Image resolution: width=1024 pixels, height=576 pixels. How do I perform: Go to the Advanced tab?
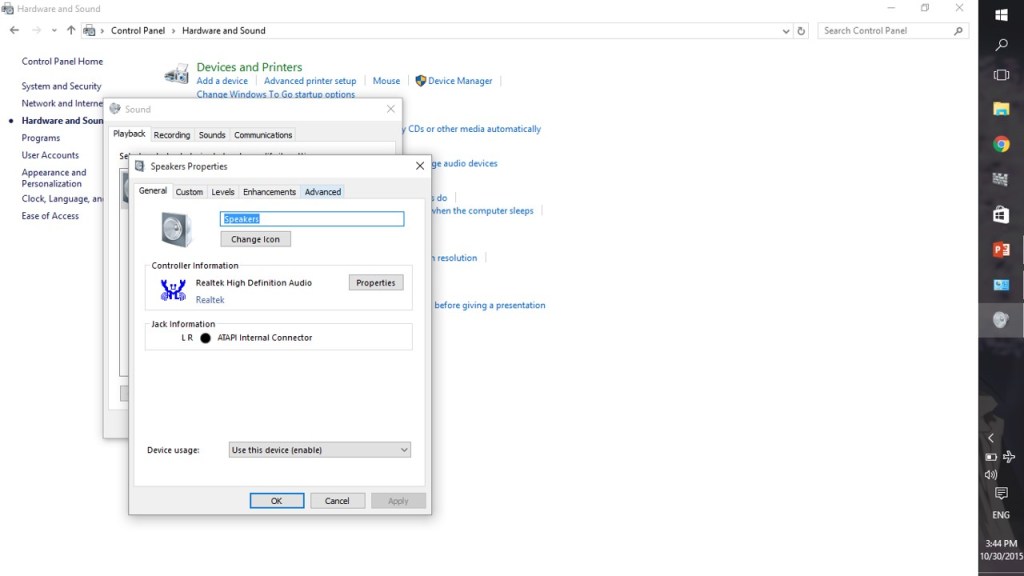(x=322, y=192)
